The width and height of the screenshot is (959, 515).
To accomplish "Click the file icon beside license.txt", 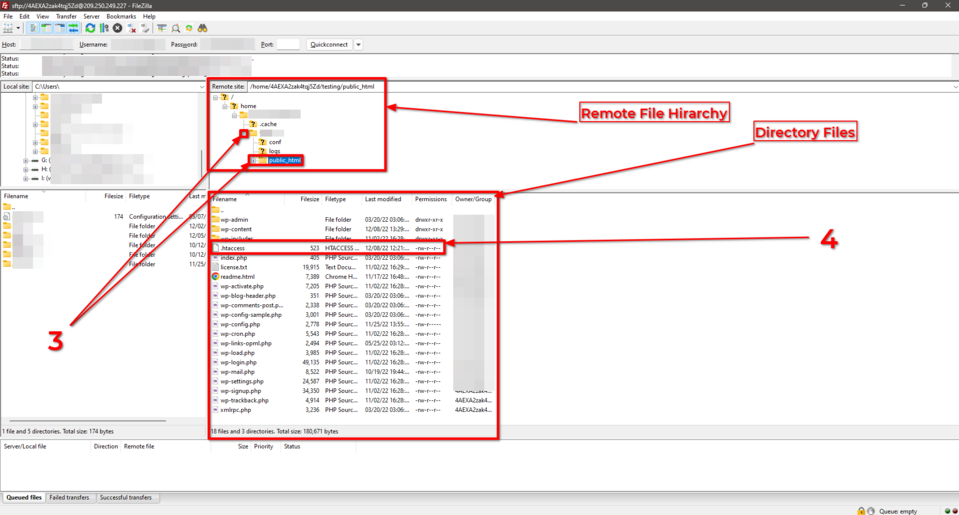I will point(215,267).
